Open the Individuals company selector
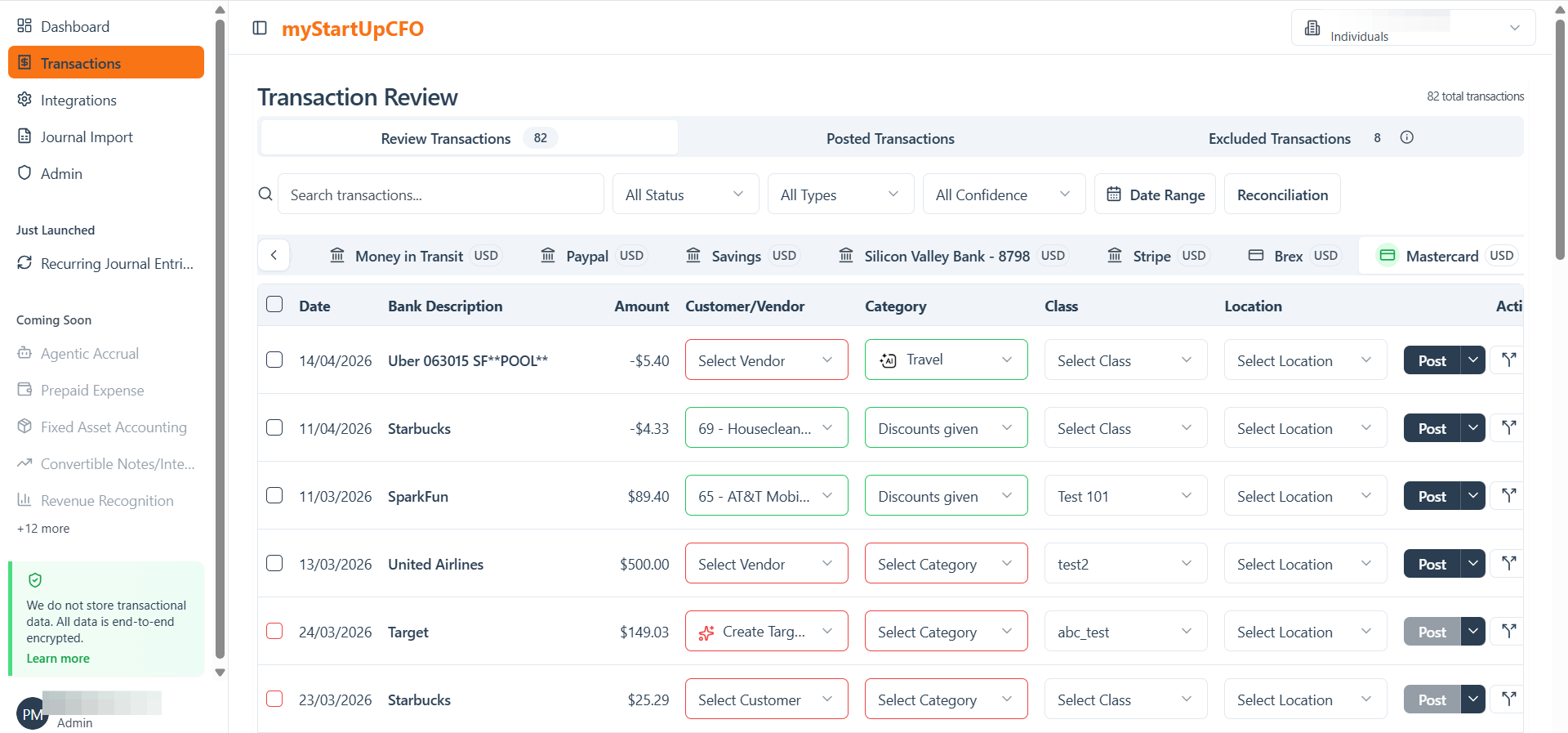1568x733 pixels. pyautogui.click(x=1413, y=28)
